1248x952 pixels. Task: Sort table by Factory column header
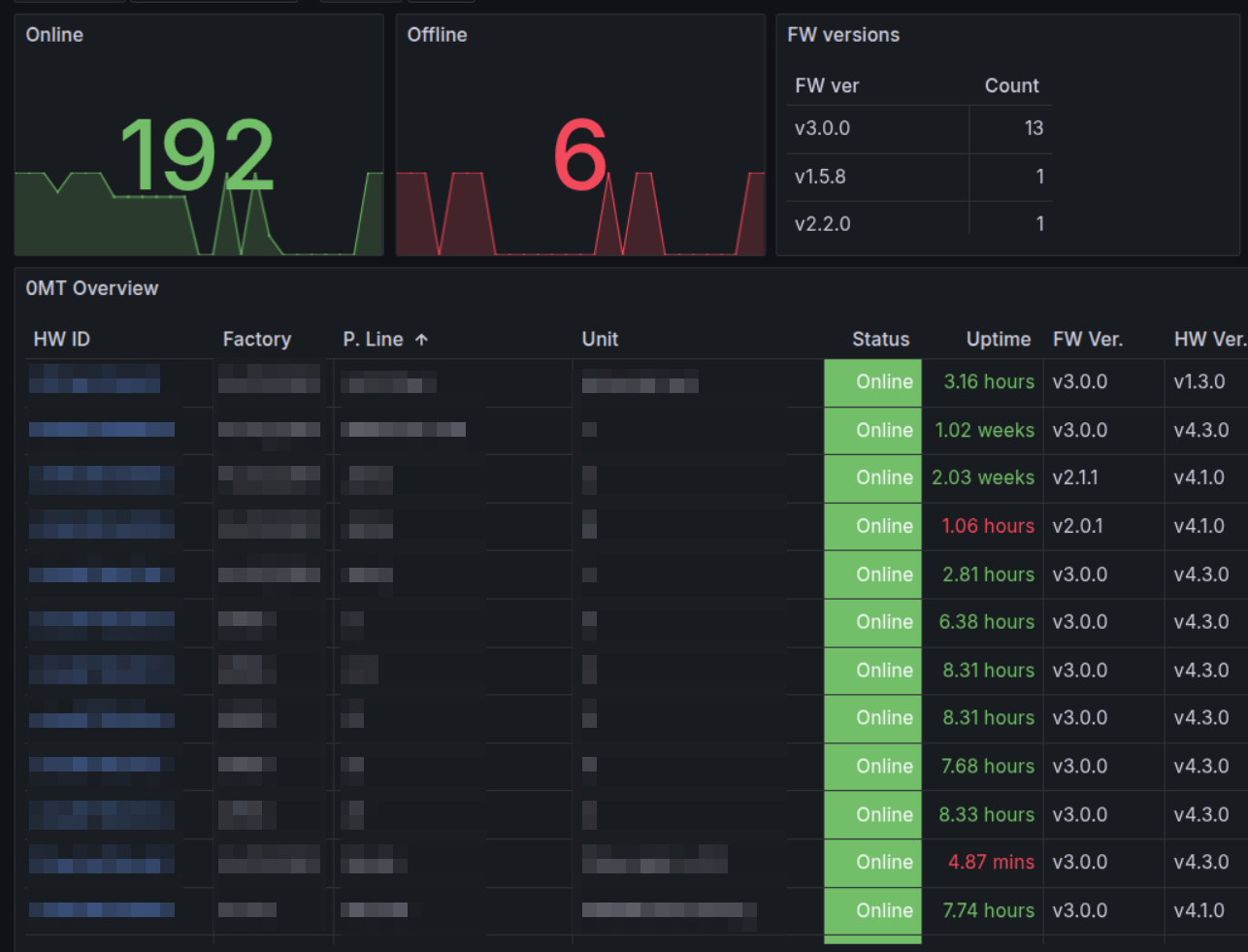point(257,339)
